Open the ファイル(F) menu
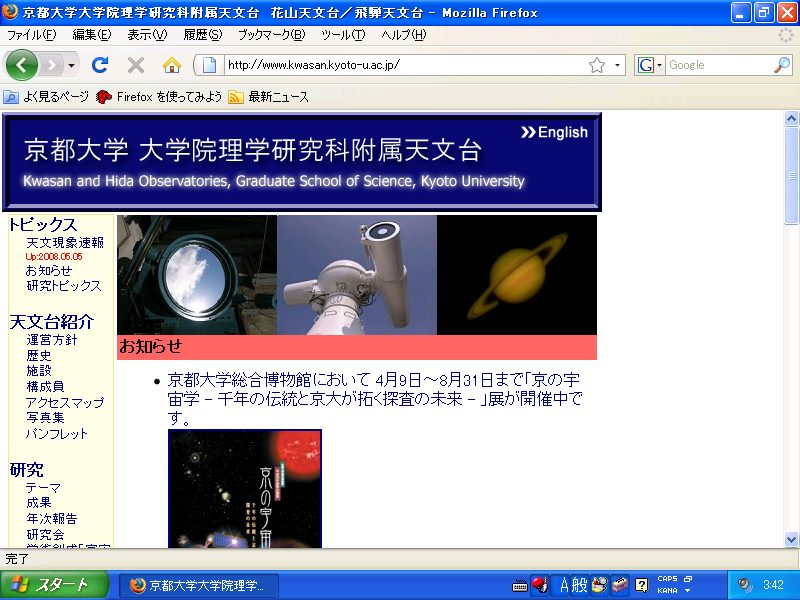Screen dimensions: 800x600 click(31, 35)
